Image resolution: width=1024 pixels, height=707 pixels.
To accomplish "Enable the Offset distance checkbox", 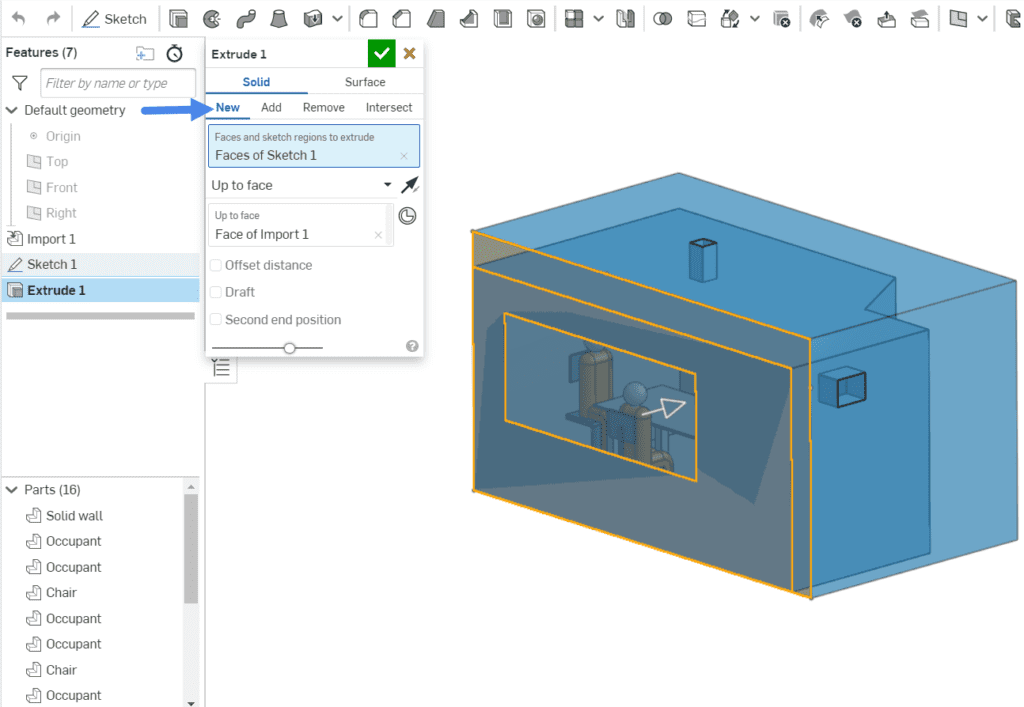I will 215,265.
